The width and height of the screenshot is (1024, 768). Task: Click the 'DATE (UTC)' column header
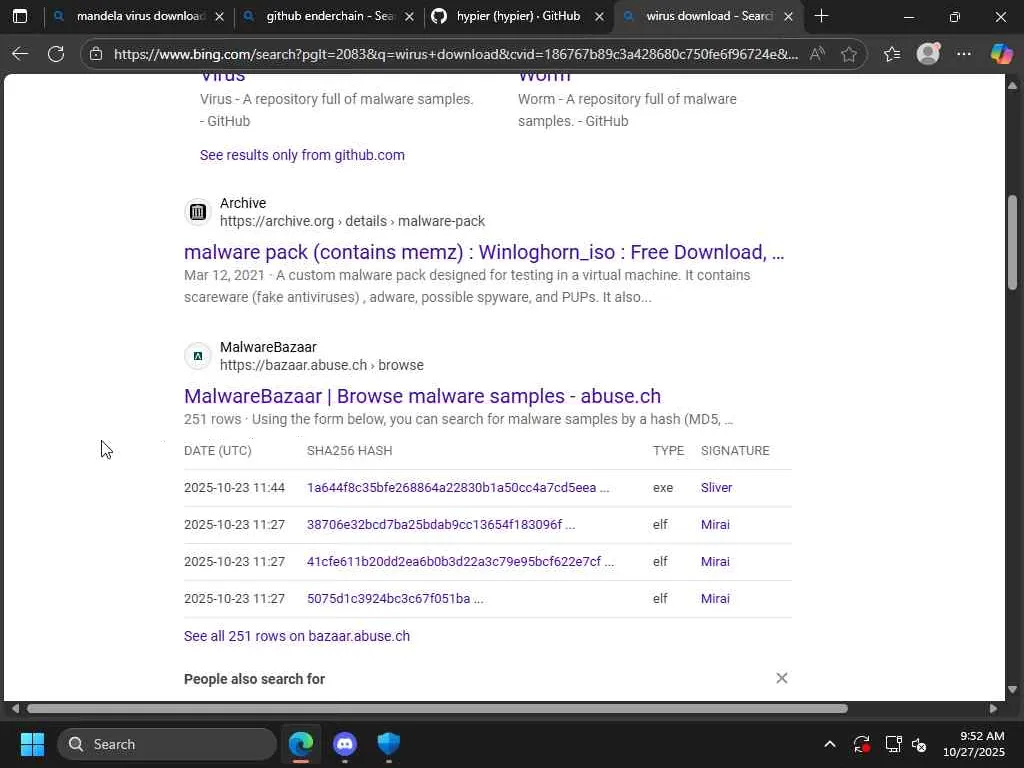217,451
